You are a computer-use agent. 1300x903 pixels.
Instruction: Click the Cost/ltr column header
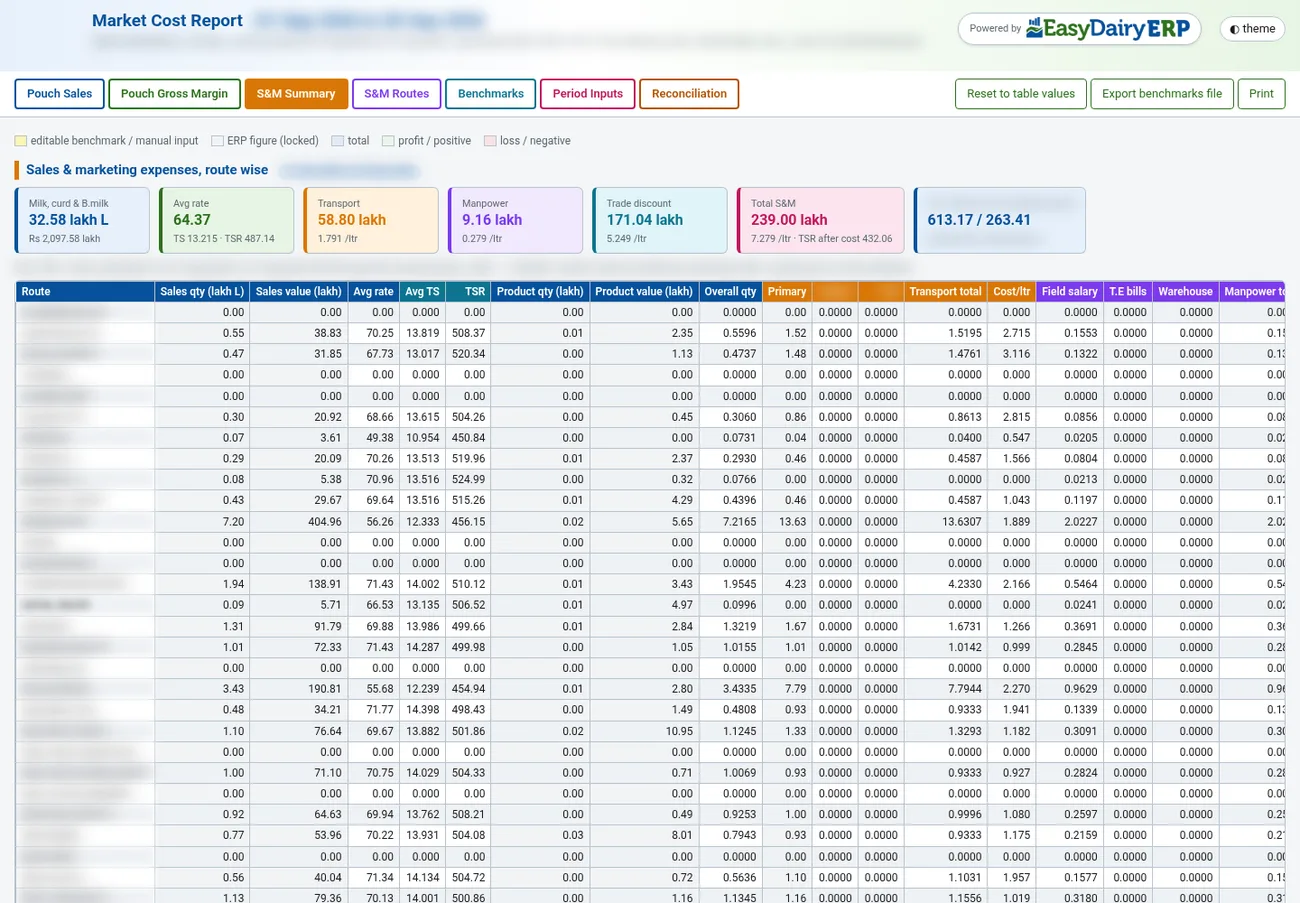[1012, 292]
